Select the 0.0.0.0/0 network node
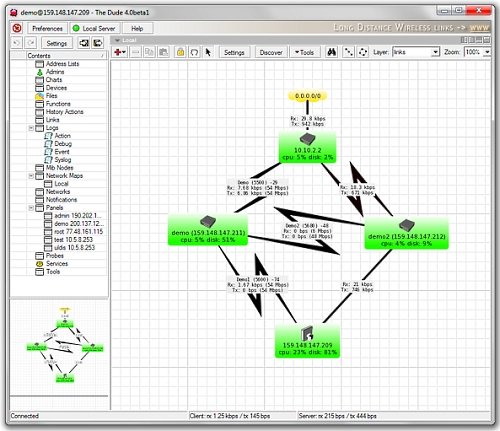500x431 pixels. coord(307,96)
